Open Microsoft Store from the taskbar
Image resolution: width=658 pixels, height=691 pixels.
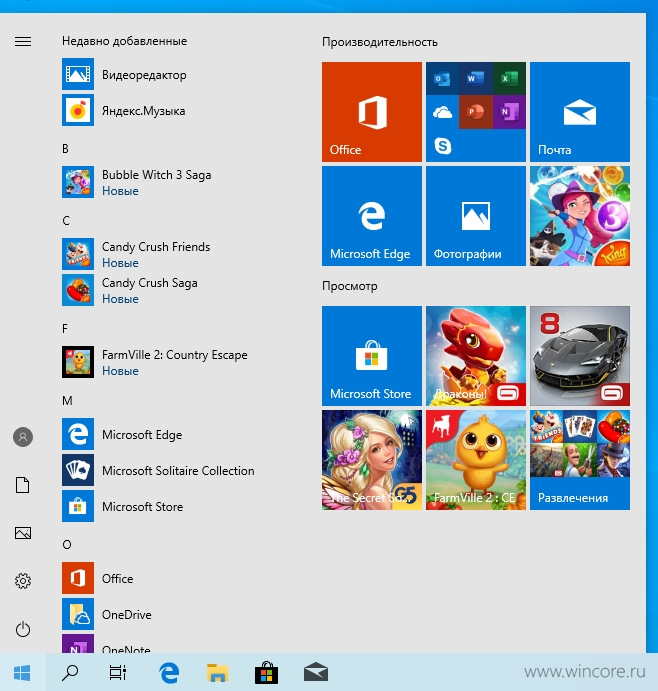pos(267,673)
